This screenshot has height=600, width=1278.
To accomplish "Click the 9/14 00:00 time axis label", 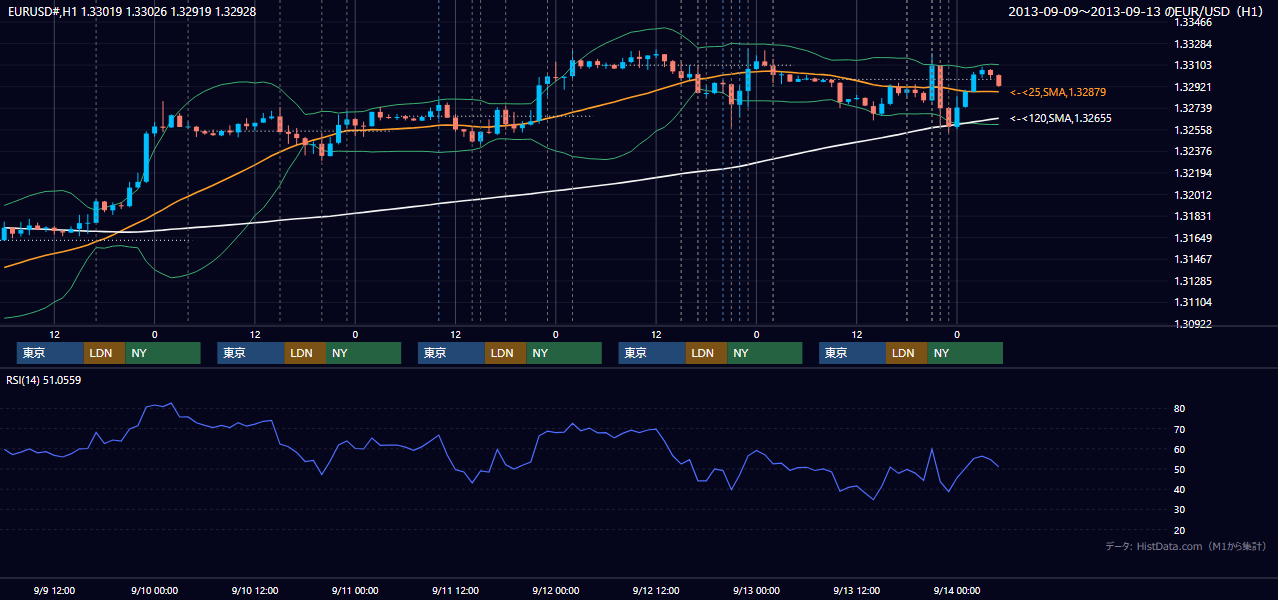I will click(957, 590).
